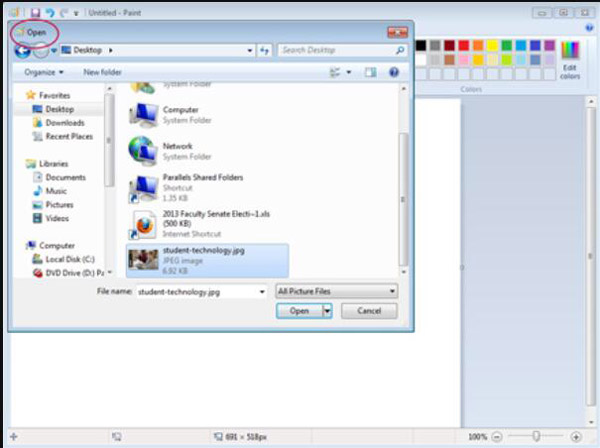Open the Organize menu
This screenshot has width=600, height=448.
point(44,72)
